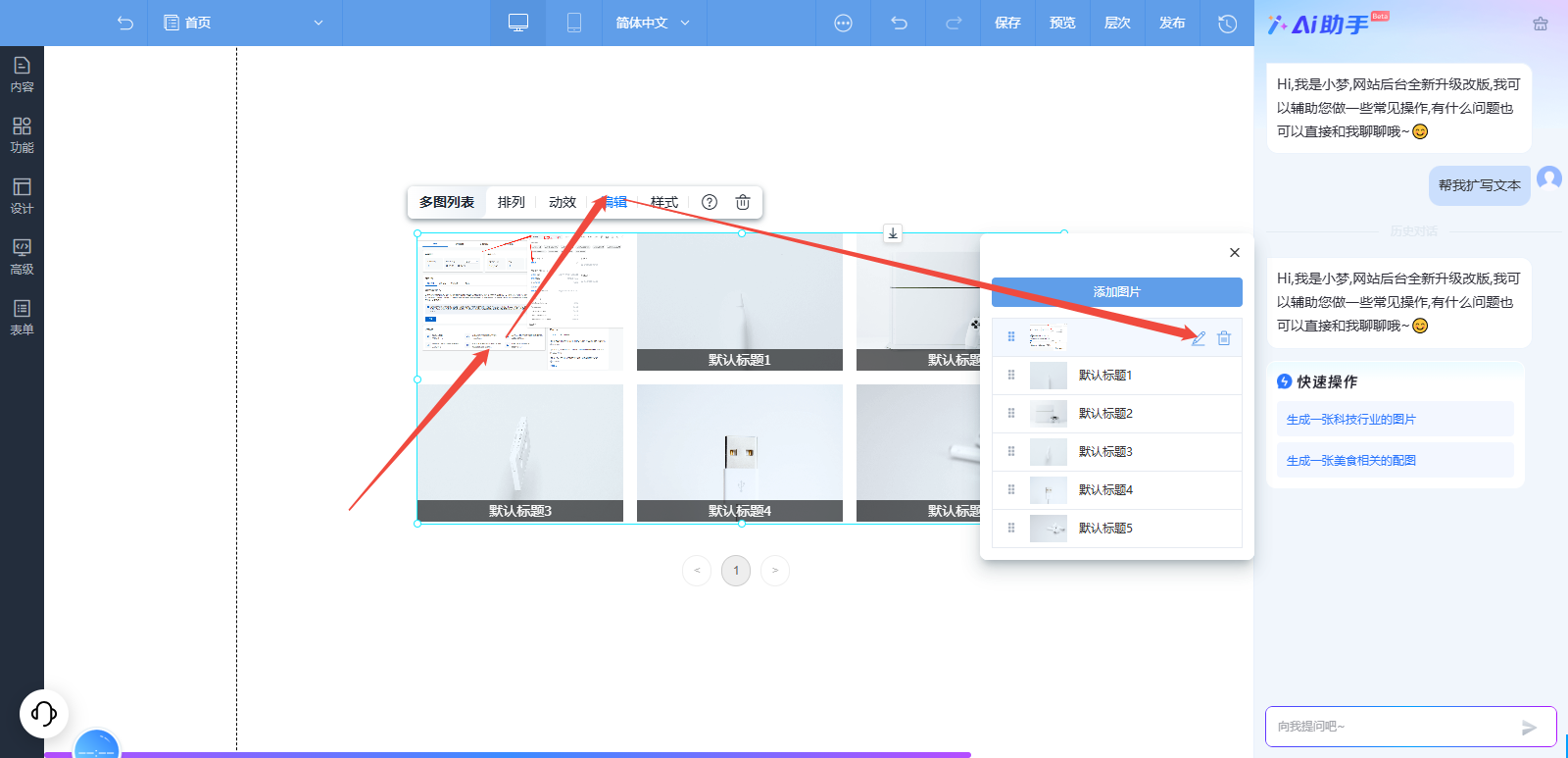
Task: Open the 简体中文 language dropdown
Action: tap(653, 23)
